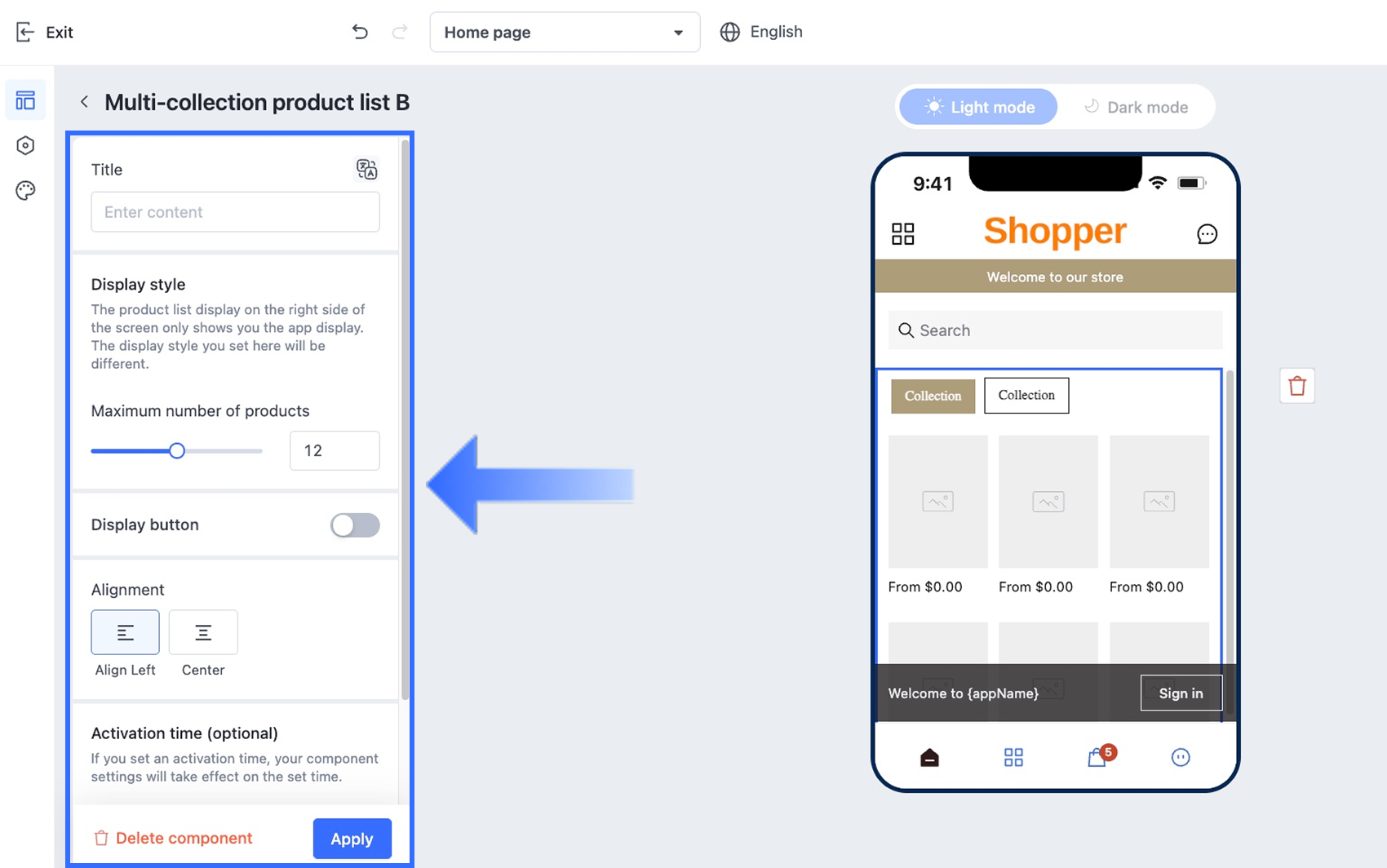Open the theme palette sidebar icon
This screenshot has height=868, width=1387.
coord(25,191)
